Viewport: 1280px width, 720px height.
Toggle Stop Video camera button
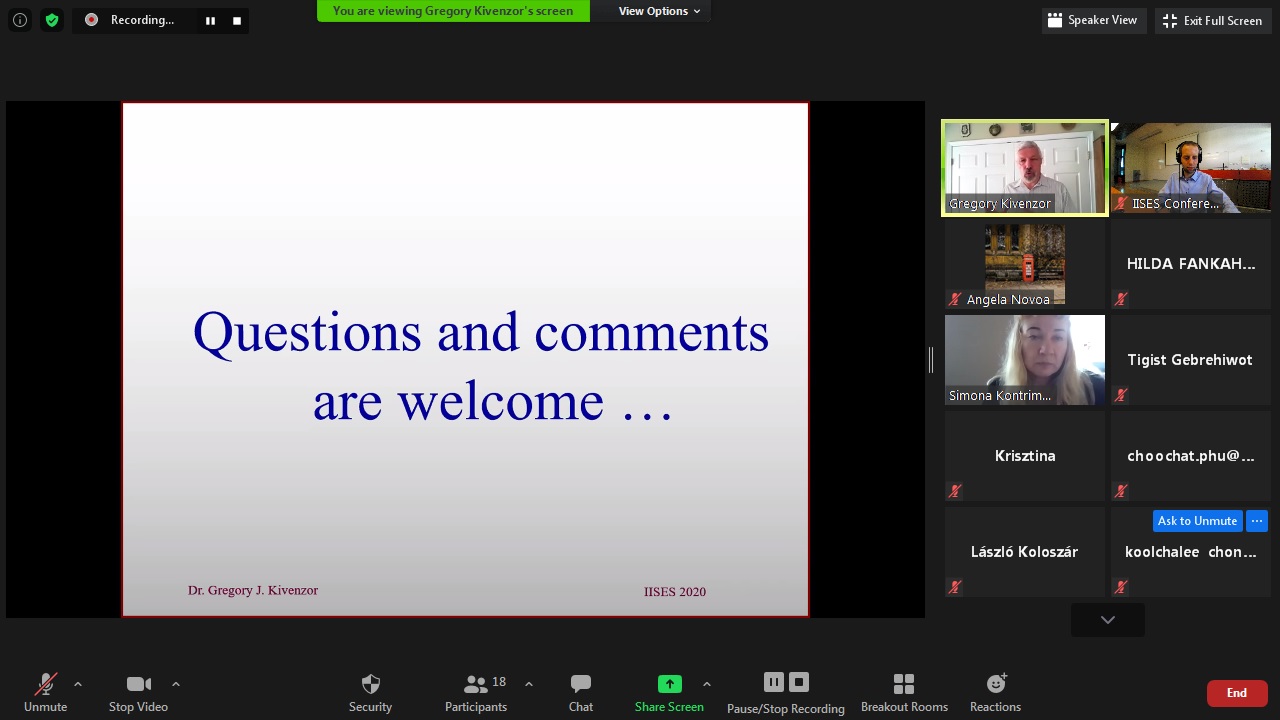tap(138, 692)
